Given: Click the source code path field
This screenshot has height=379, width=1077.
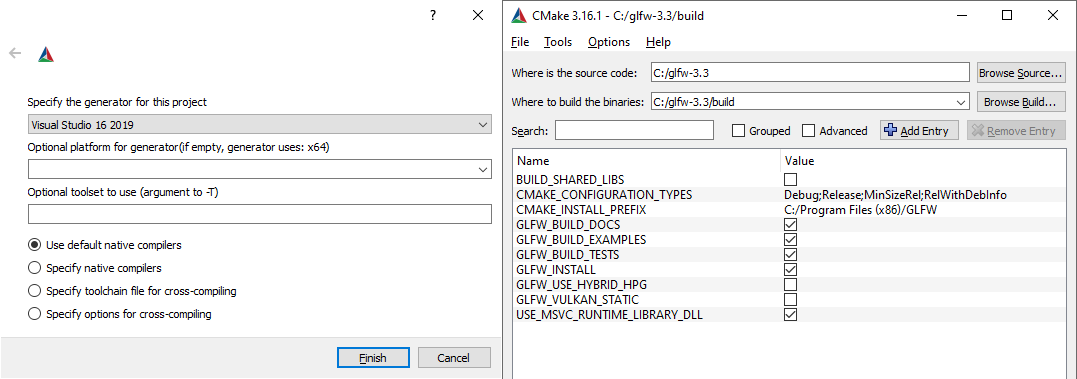Looking at the screenshot, I should pos(809,73).
